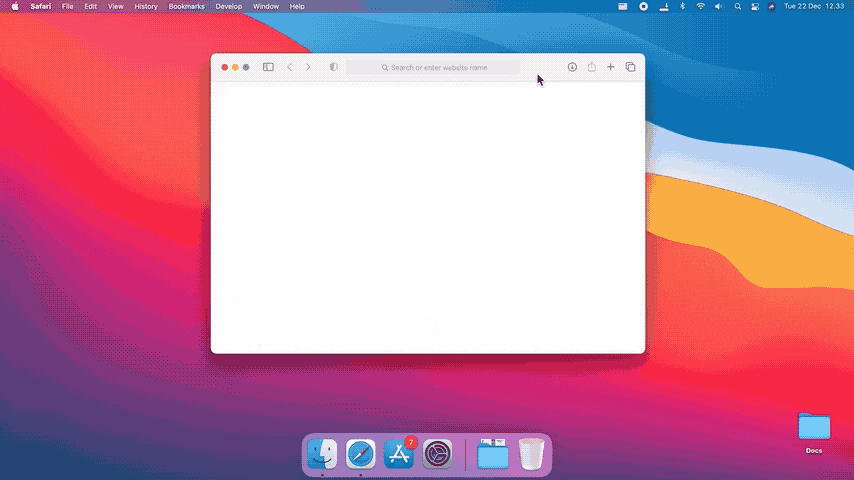Open the Safari application menu
854x480 pixels.
click(41, 7)
